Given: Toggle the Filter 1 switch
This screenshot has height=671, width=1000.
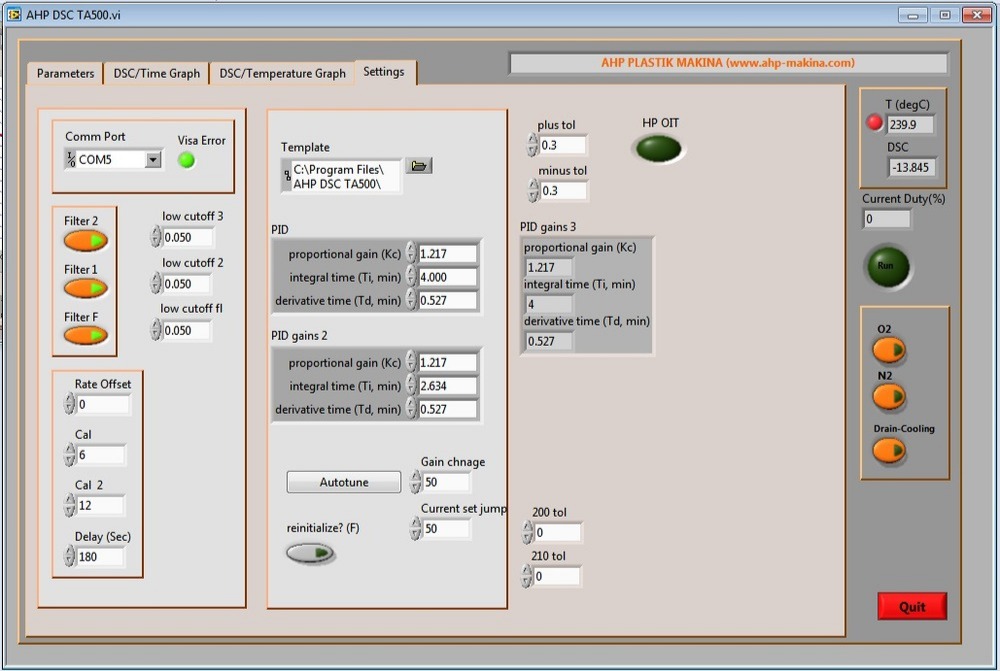Looking at the screenshot, I should [85, 288].
